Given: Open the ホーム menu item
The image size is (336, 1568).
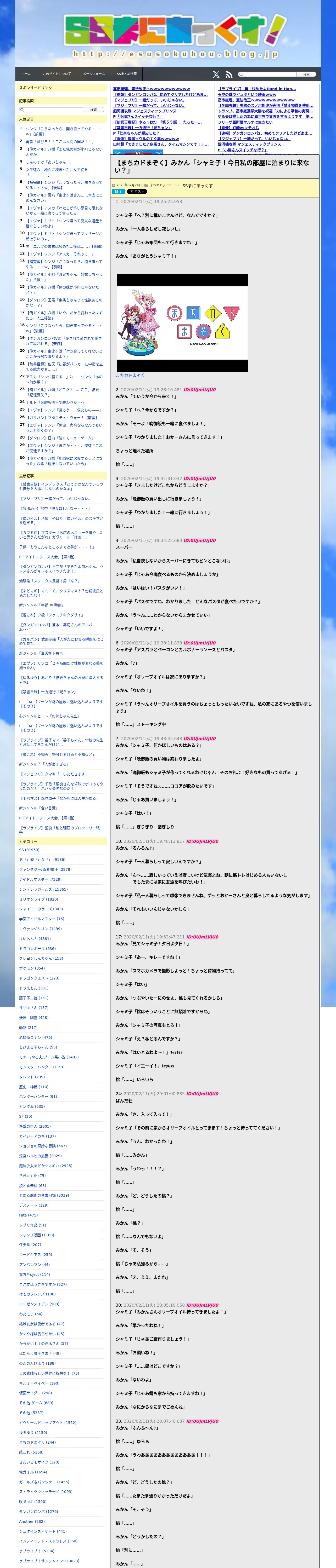Looking at the screenshot, I should point(26,74).
